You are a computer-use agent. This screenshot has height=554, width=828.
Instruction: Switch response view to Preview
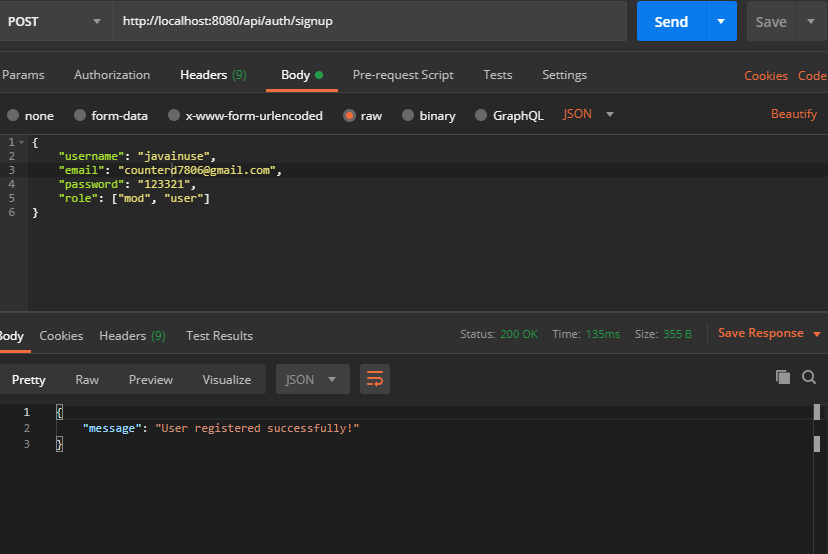click(x=150, y=380)
